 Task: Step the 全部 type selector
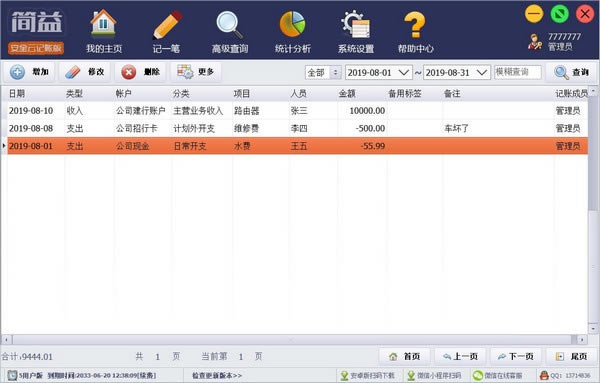click(336, 72)
